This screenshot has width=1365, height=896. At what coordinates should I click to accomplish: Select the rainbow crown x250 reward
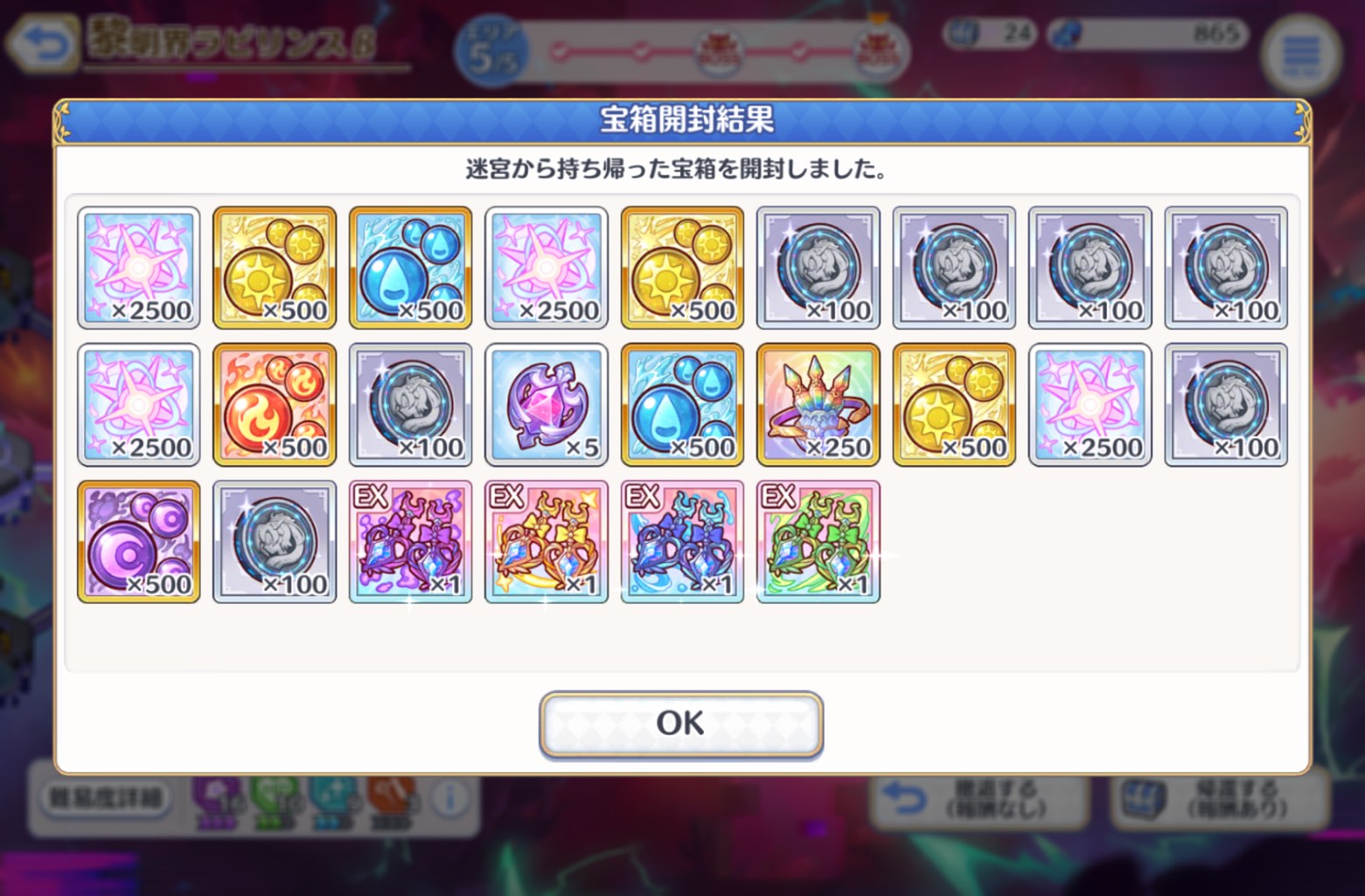click(818, 405)
